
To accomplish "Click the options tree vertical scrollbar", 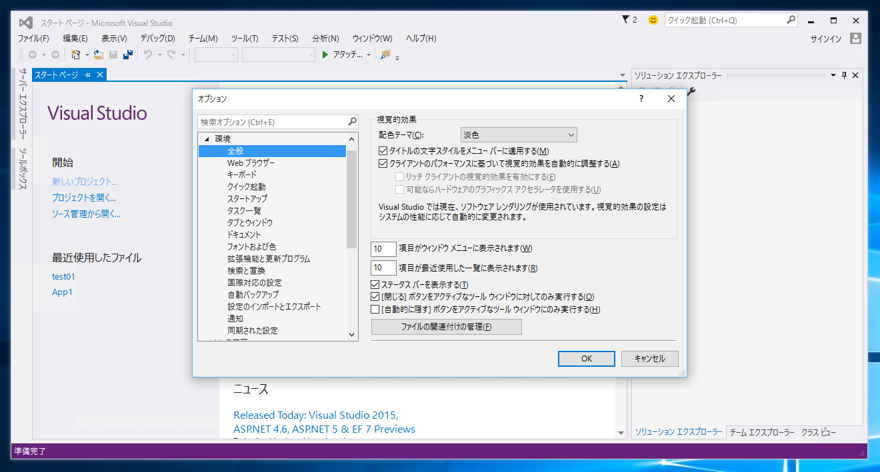I will tap(352, 235).
